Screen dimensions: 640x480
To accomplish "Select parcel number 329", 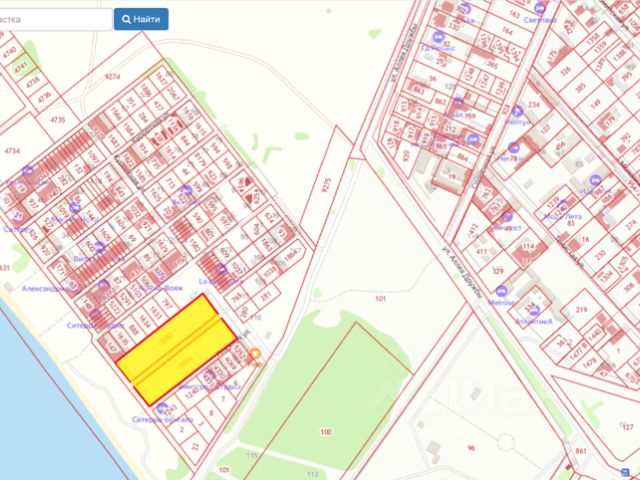I will tap(498, 271).
